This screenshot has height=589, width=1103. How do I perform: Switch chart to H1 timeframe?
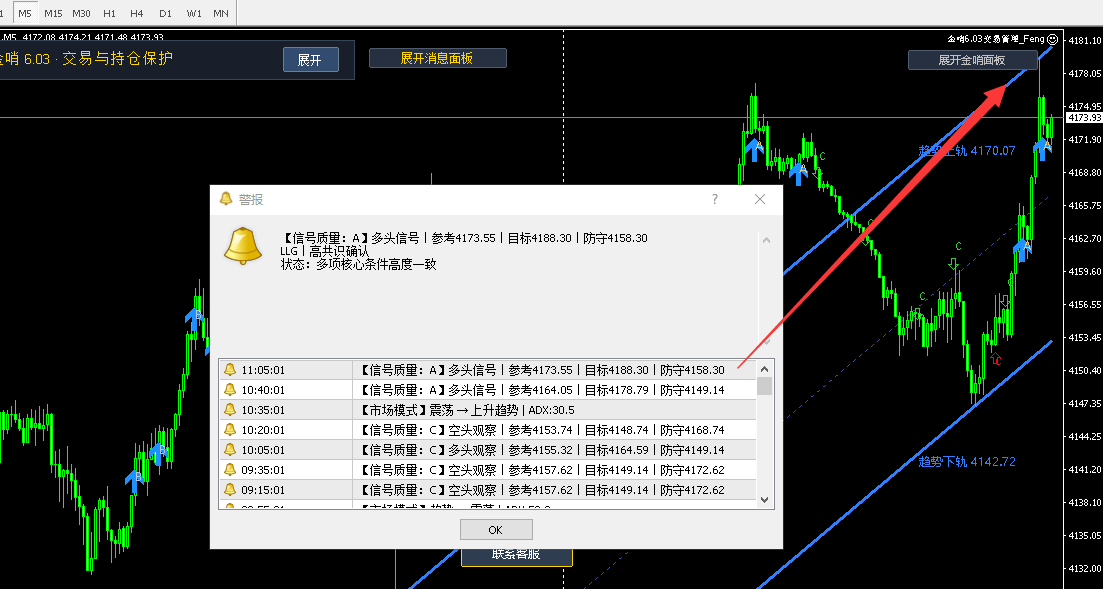[109, 13]
